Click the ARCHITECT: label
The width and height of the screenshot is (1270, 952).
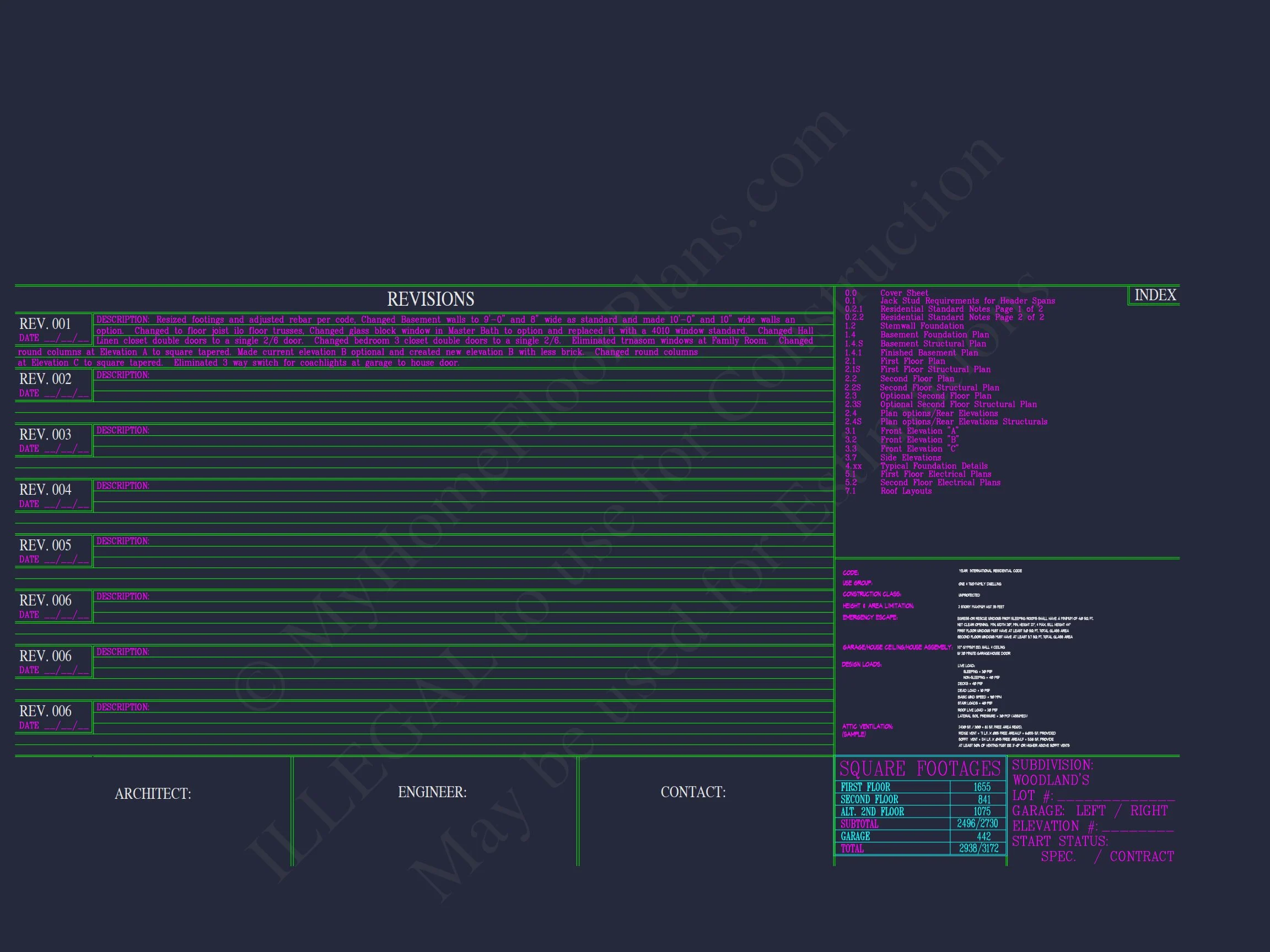pos(153,794)
